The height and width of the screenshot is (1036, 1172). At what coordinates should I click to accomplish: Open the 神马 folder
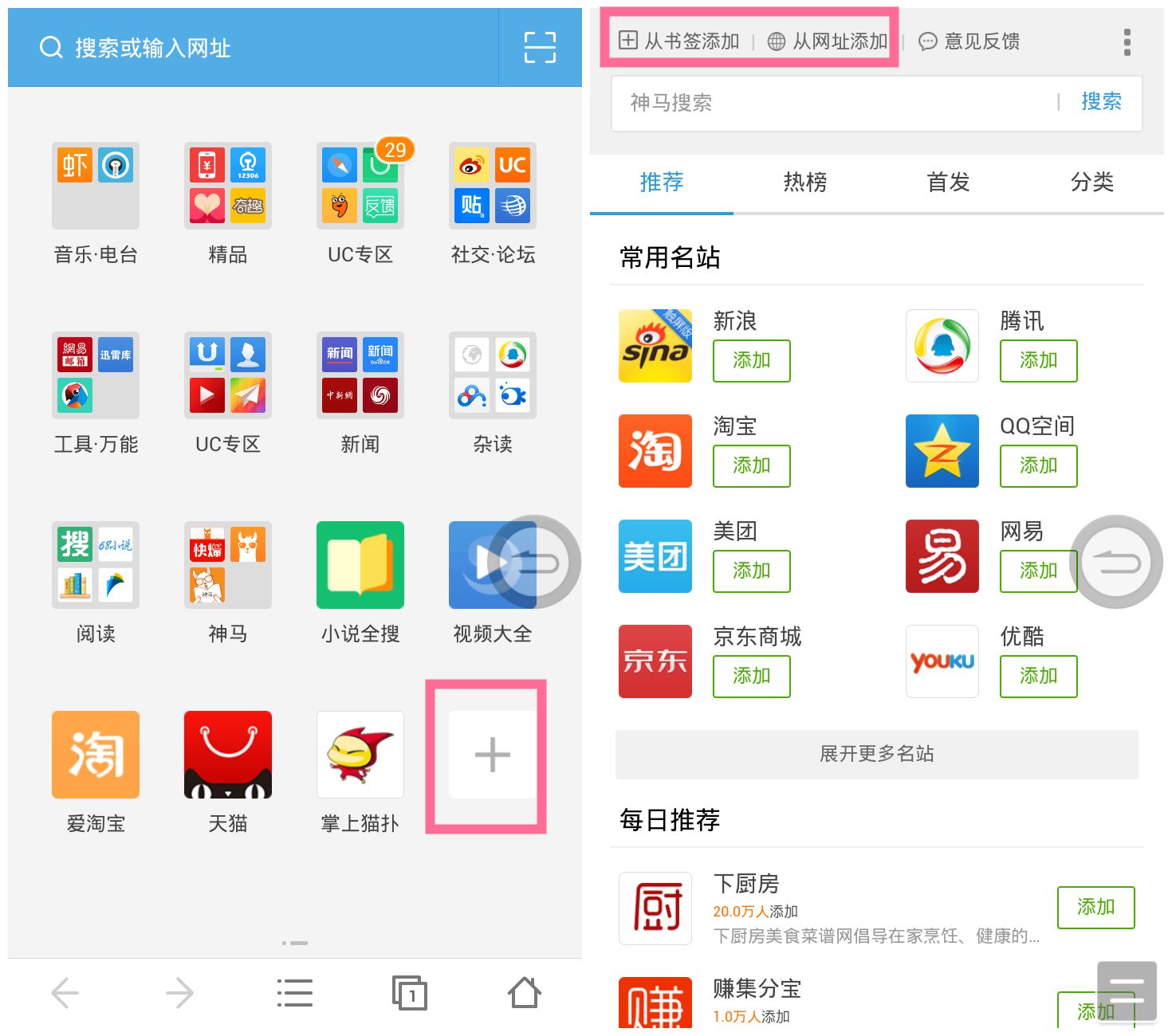pos(228,565)
